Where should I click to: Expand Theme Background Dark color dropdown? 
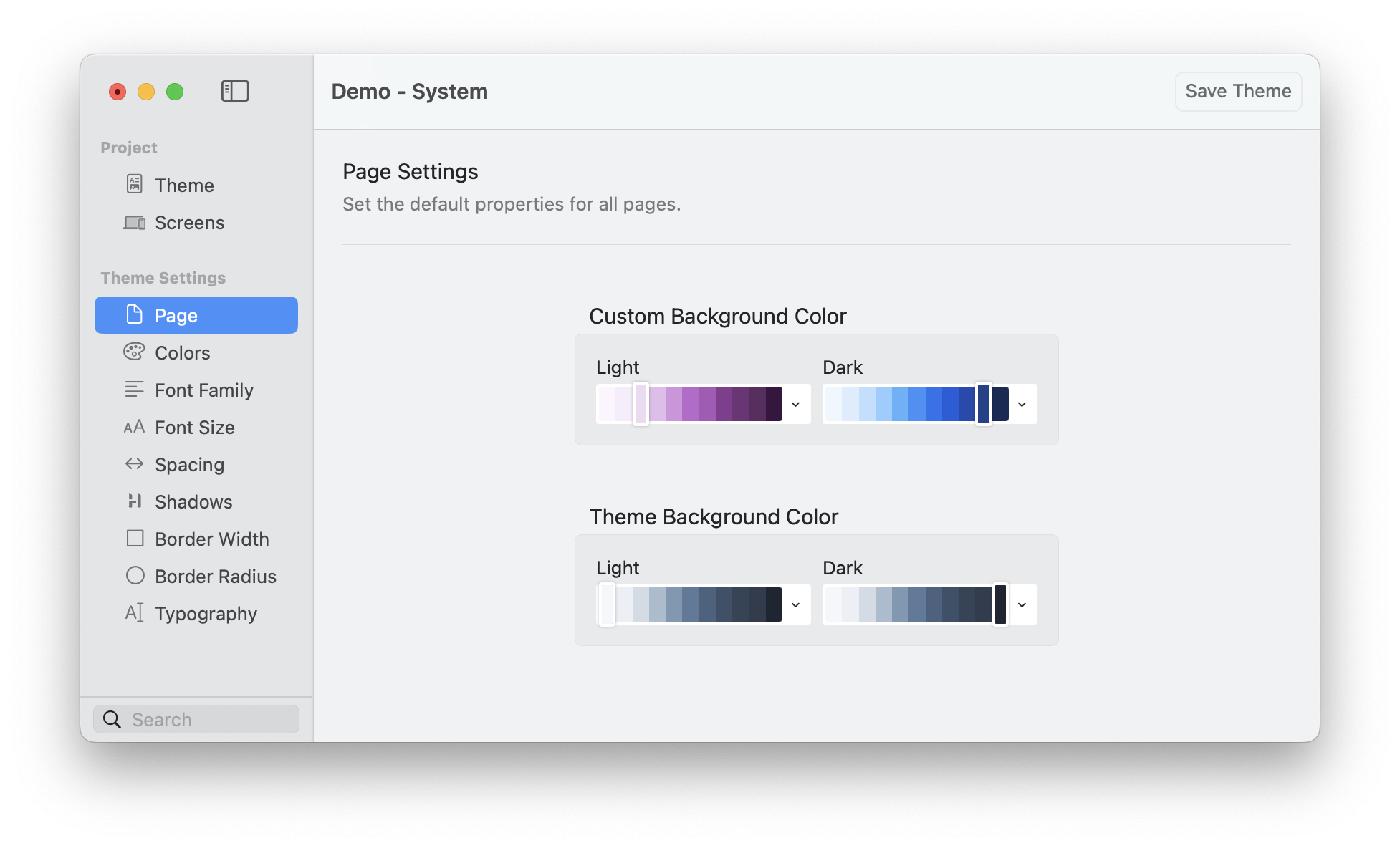coord(1022,605)
